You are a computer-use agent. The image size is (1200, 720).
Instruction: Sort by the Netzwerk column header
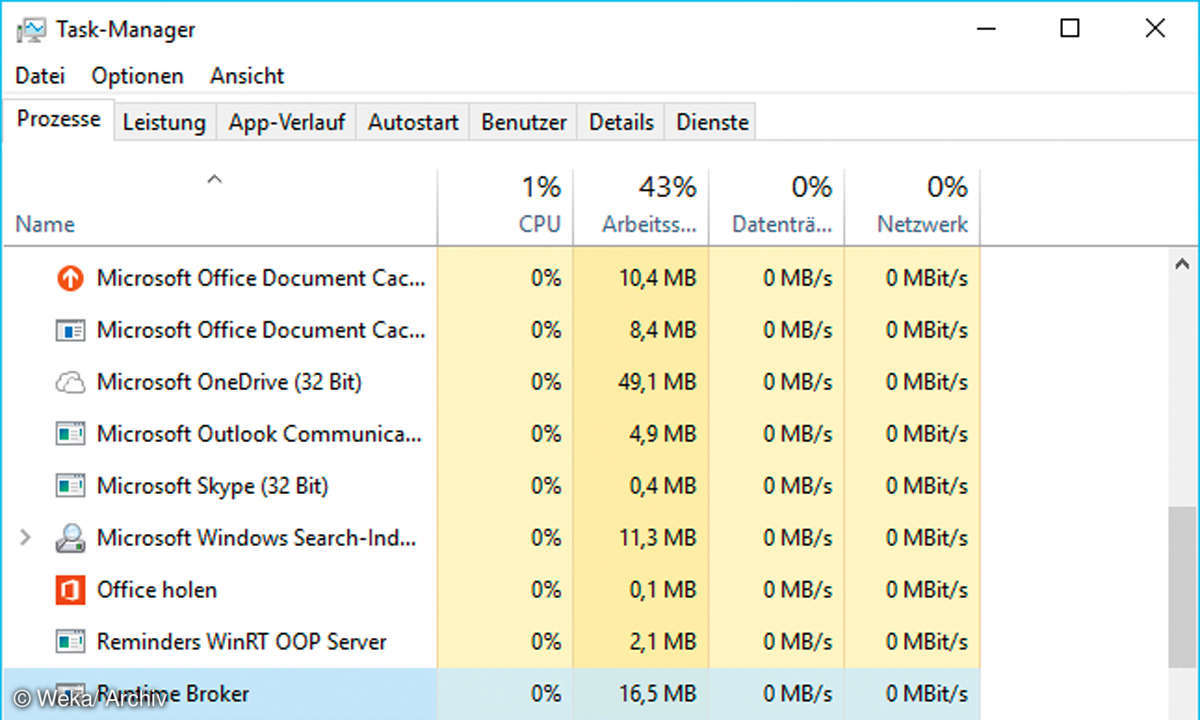[912, 205]
